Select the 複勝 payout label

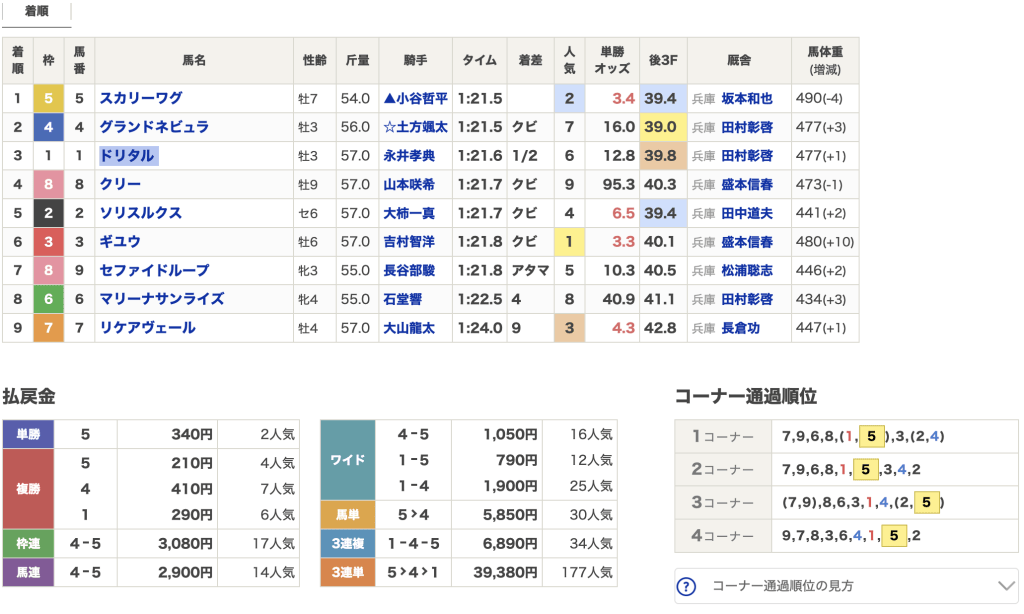click(28, 489)
